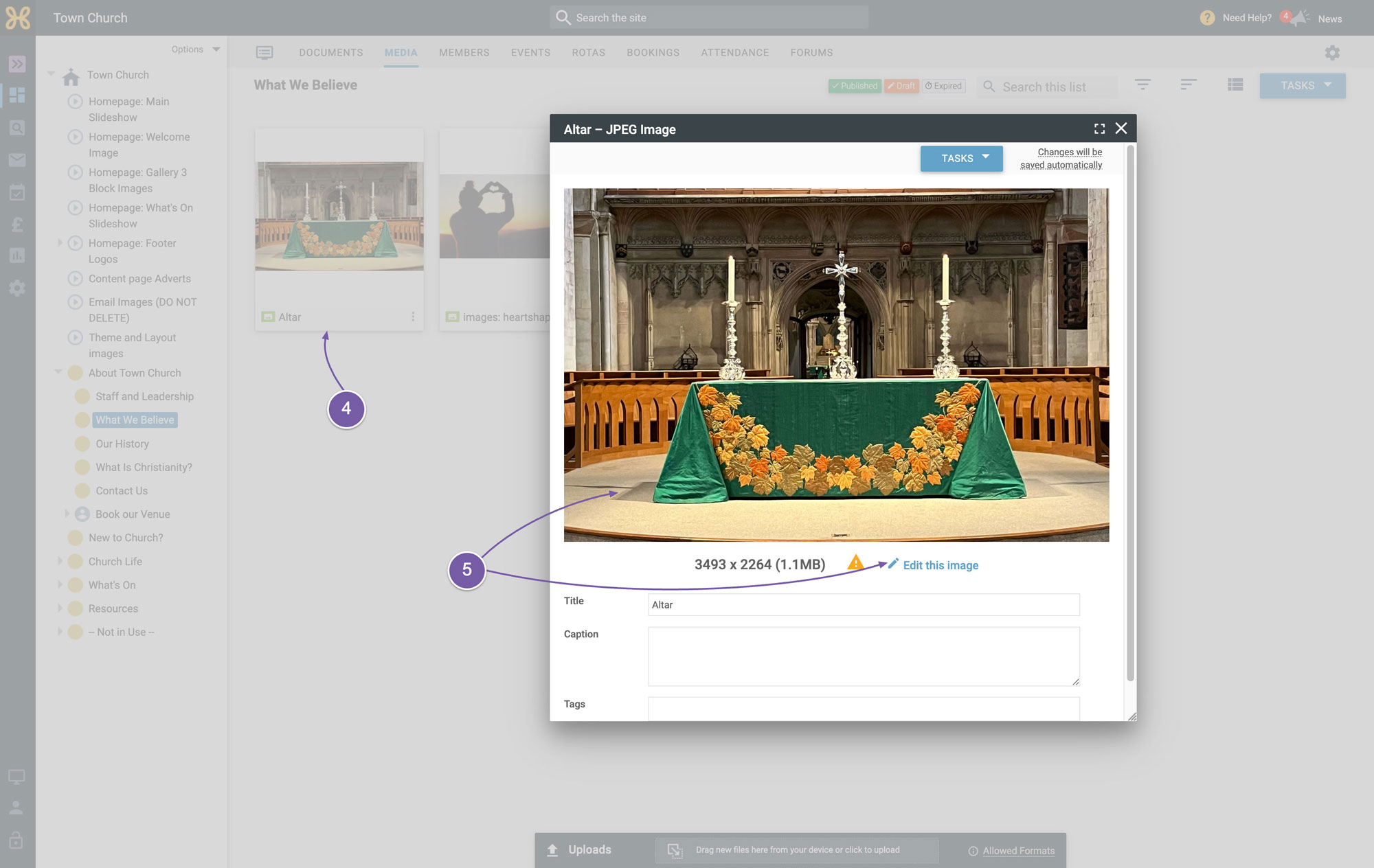Open the dashboard grid icon in left rail
The height and width of the screenshot is (868, 1374).
(17, 95)
